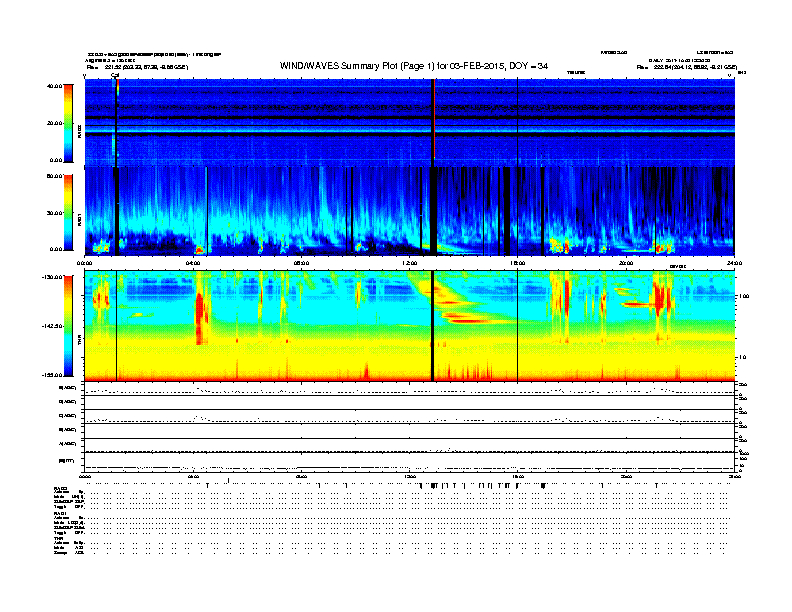The width and height of the screenshot is (792, 612).
Task: Click the TNR panel color scale bar
Action: tap(68, 326)
